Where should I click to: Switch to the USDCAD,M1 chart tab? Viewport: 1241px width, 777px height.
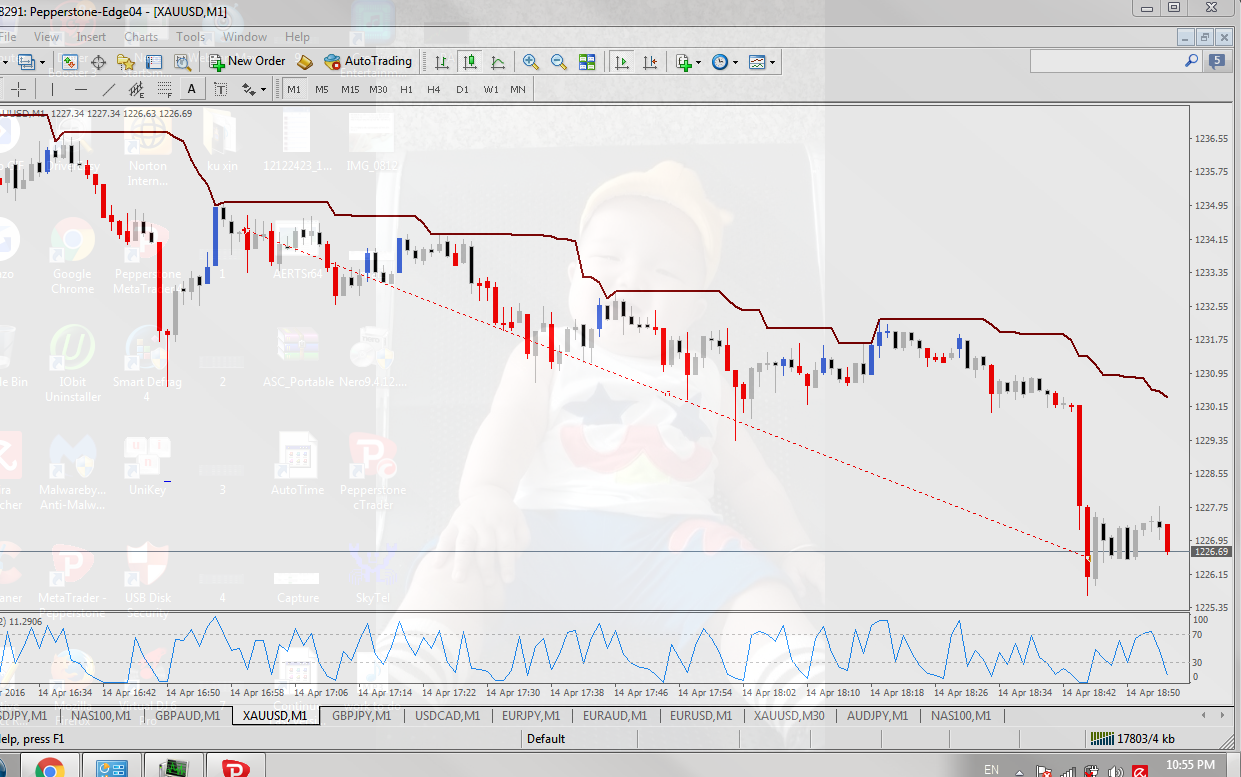pos(448,716)
